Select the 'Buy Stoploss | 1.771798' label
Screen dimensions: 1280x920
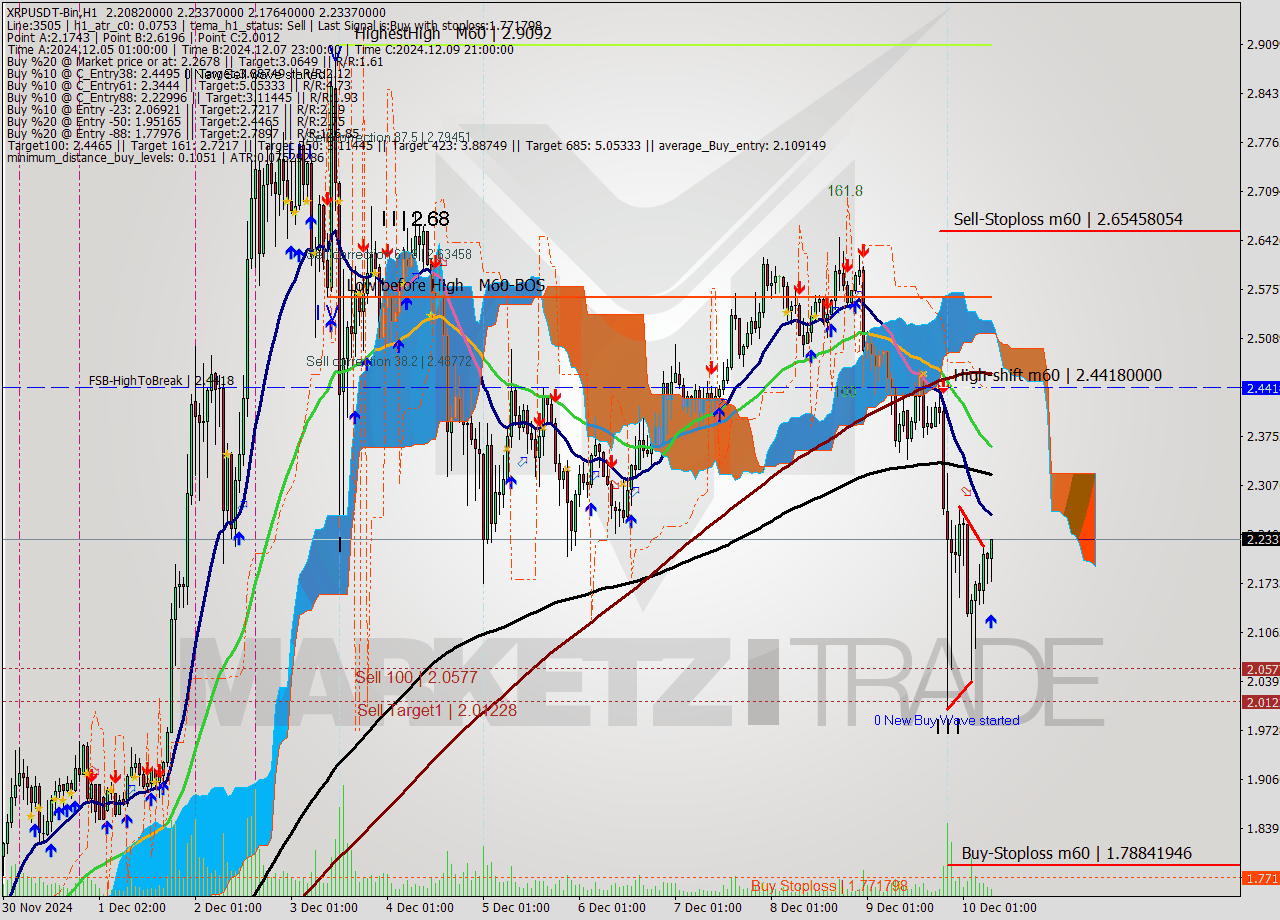pyautogui.click(x=829, y=886)
